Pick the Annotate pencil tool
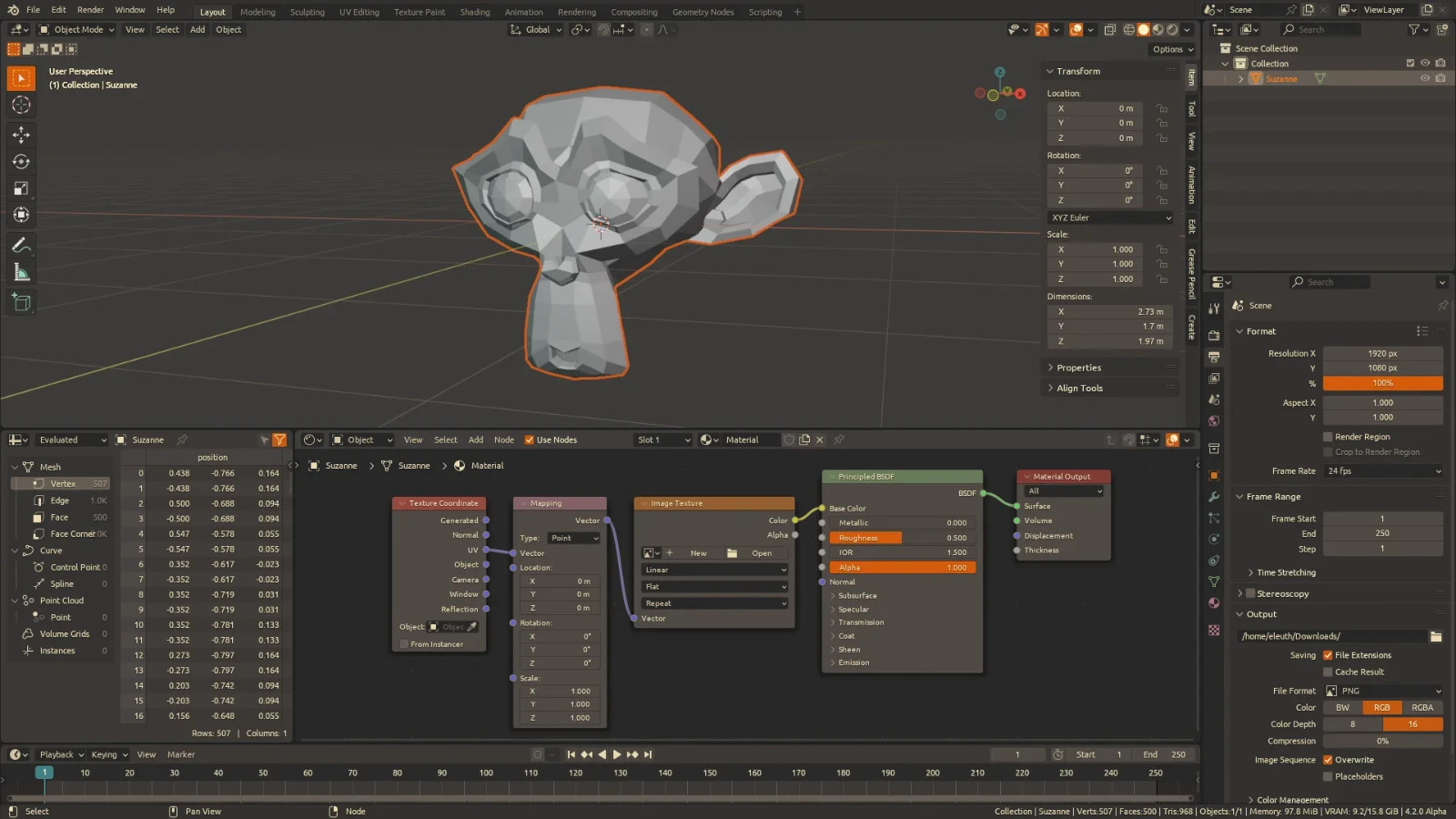The width and height of the screenshot is (1456, 819). [21, 245]
